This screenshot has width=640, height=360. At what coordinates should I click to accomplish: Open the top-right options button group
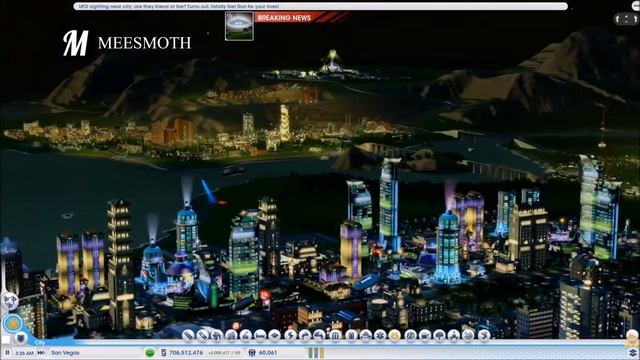click(x=627, y=19)
